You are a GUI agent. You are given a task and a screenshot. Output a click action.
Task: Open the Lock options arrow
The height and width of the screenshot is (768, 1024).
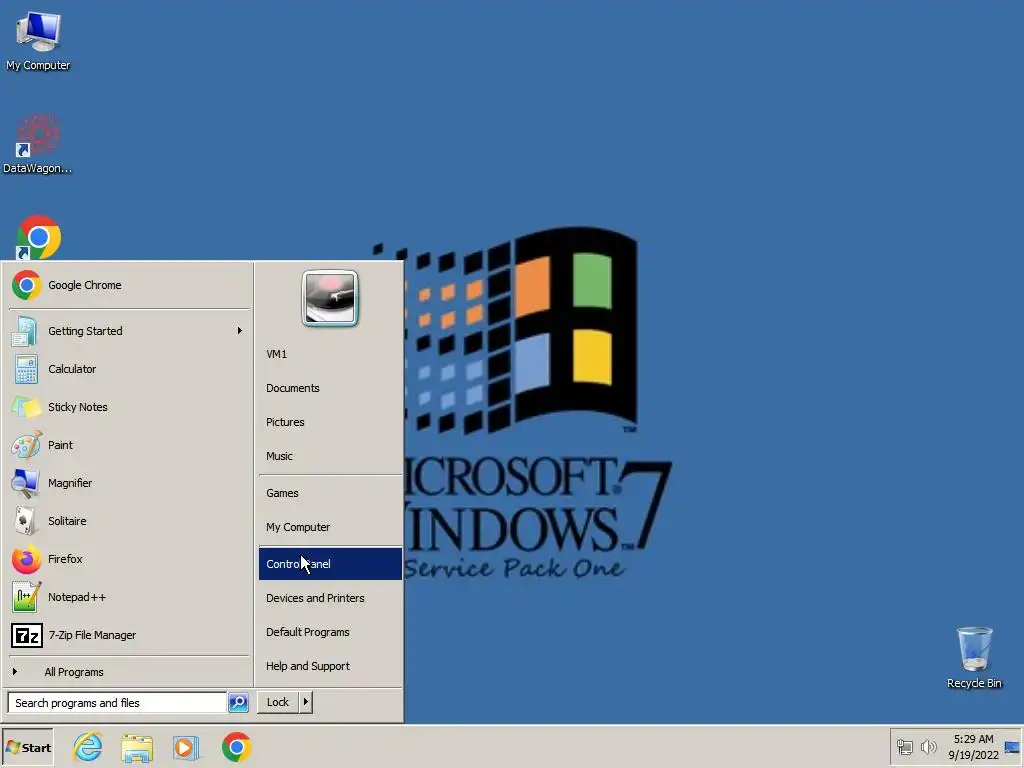[x=305, y=702]
